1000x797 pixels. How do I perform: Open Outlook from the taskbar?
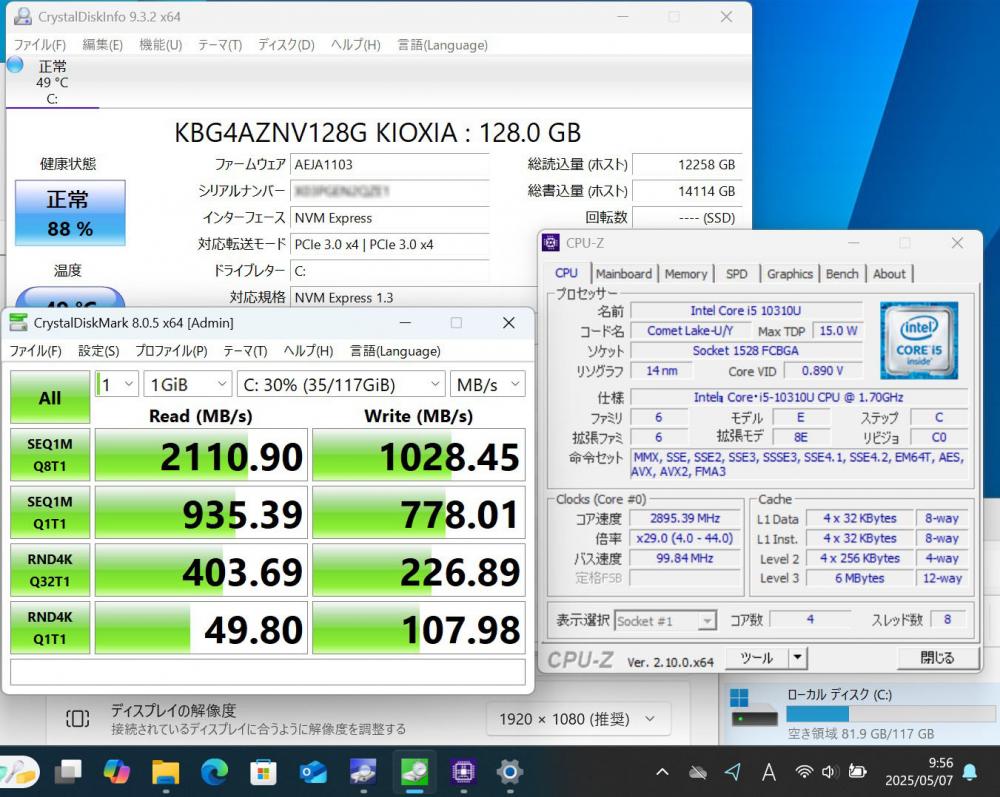tap(312, 772)
